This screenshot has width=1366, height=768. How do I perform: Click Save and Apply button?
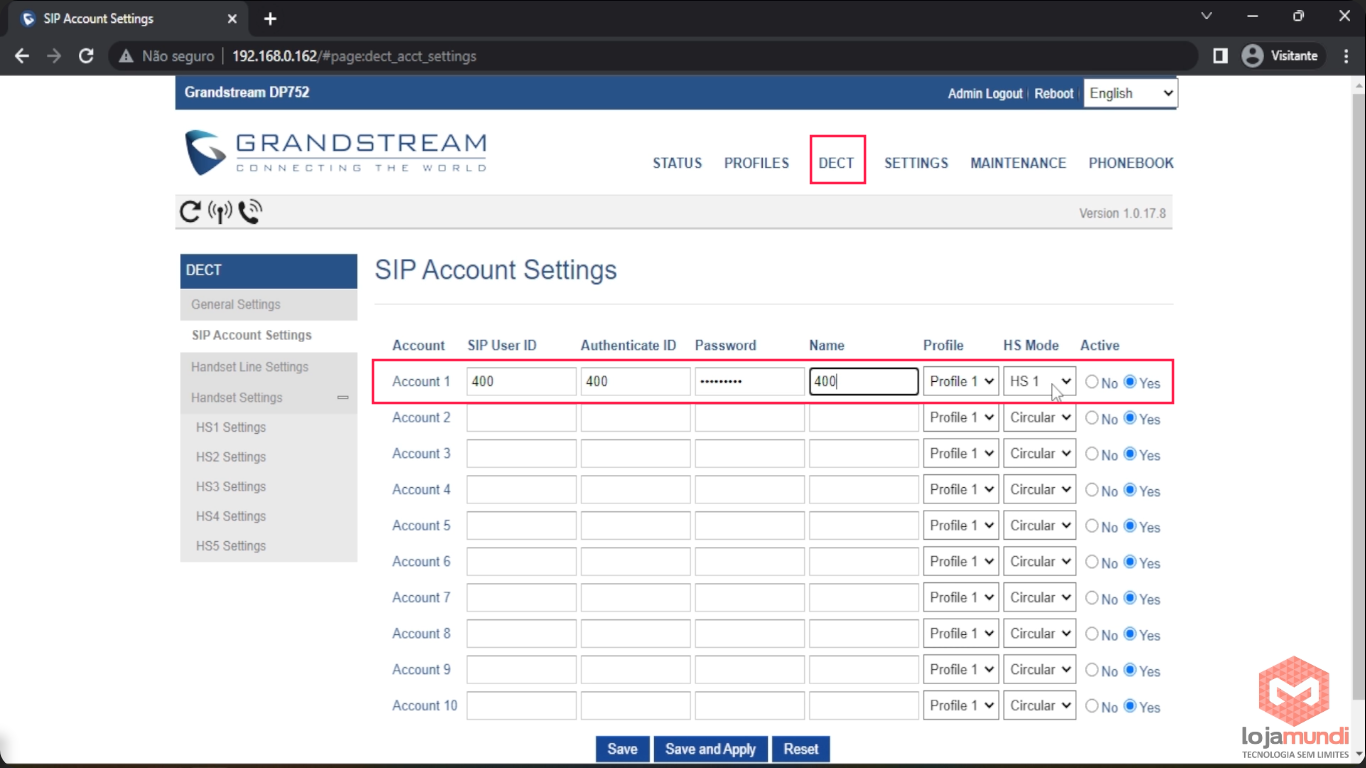711,749
